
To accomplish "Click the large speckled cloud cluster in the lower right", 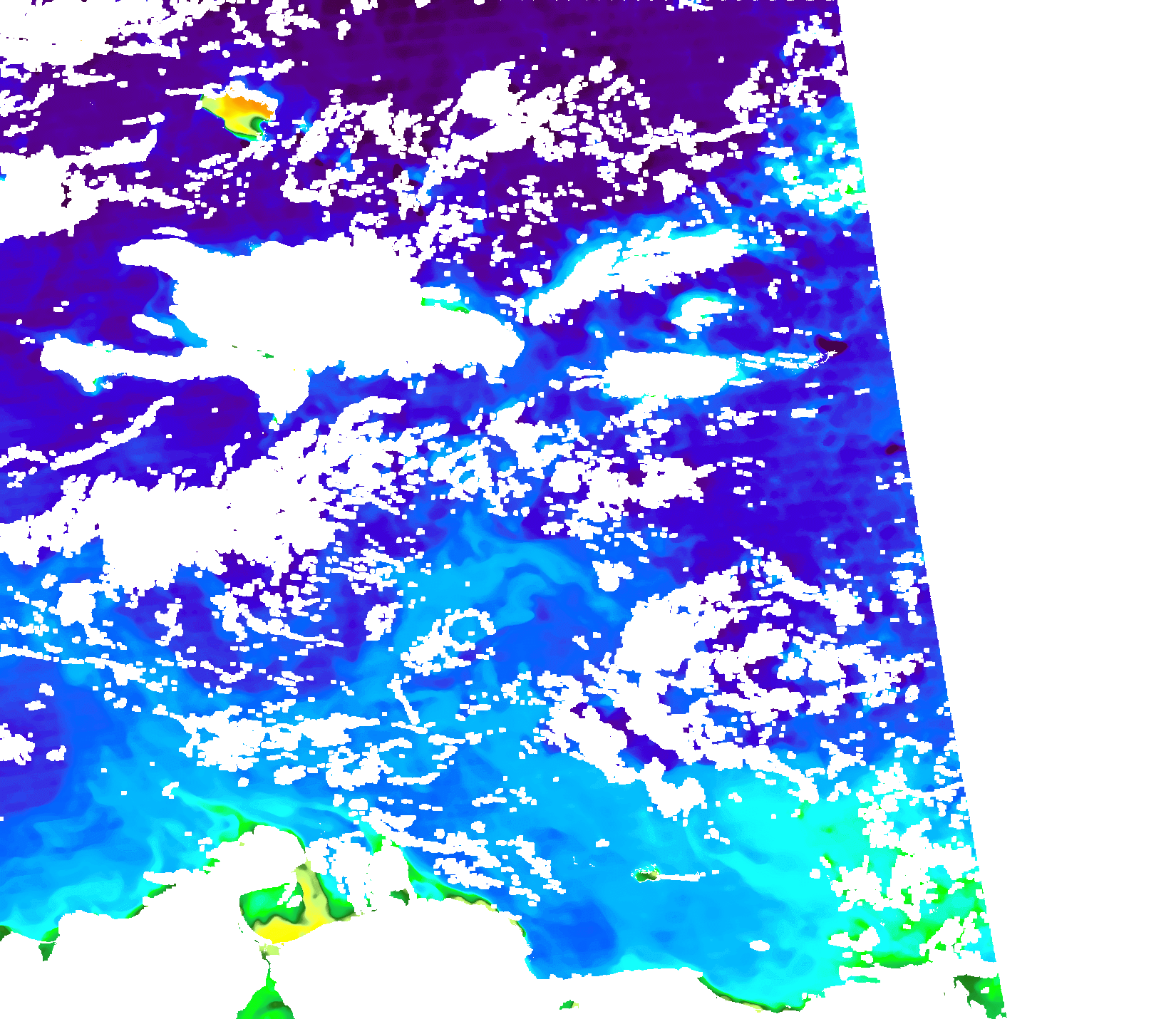I will (748, 656).
